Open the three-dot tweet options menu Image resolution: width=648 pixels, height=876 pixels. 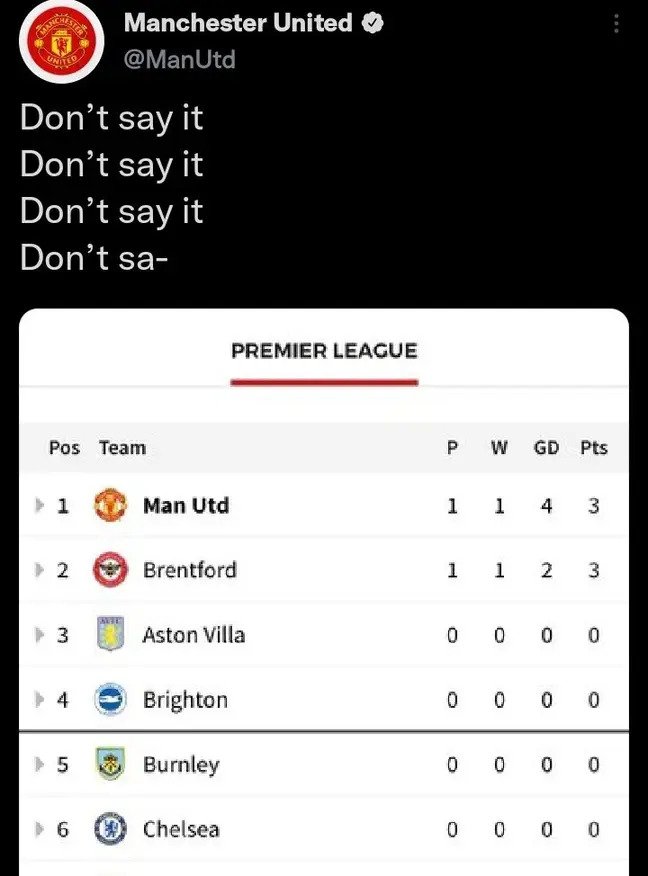pyautogui.click(x=618, y=26)
